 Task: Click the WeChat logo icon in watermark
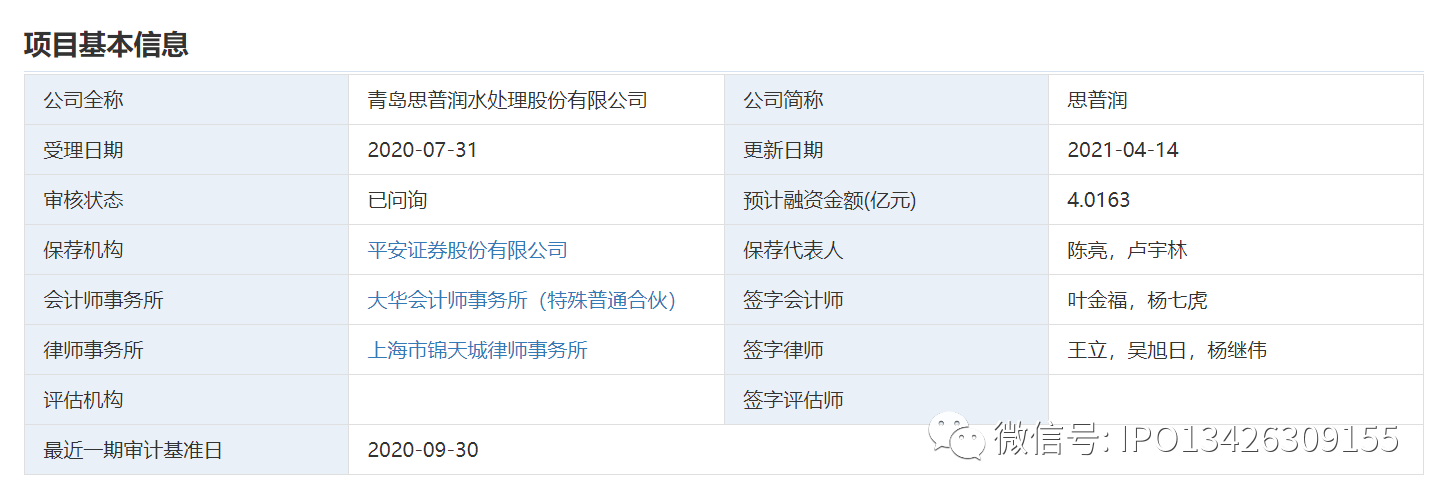(956, 437)
